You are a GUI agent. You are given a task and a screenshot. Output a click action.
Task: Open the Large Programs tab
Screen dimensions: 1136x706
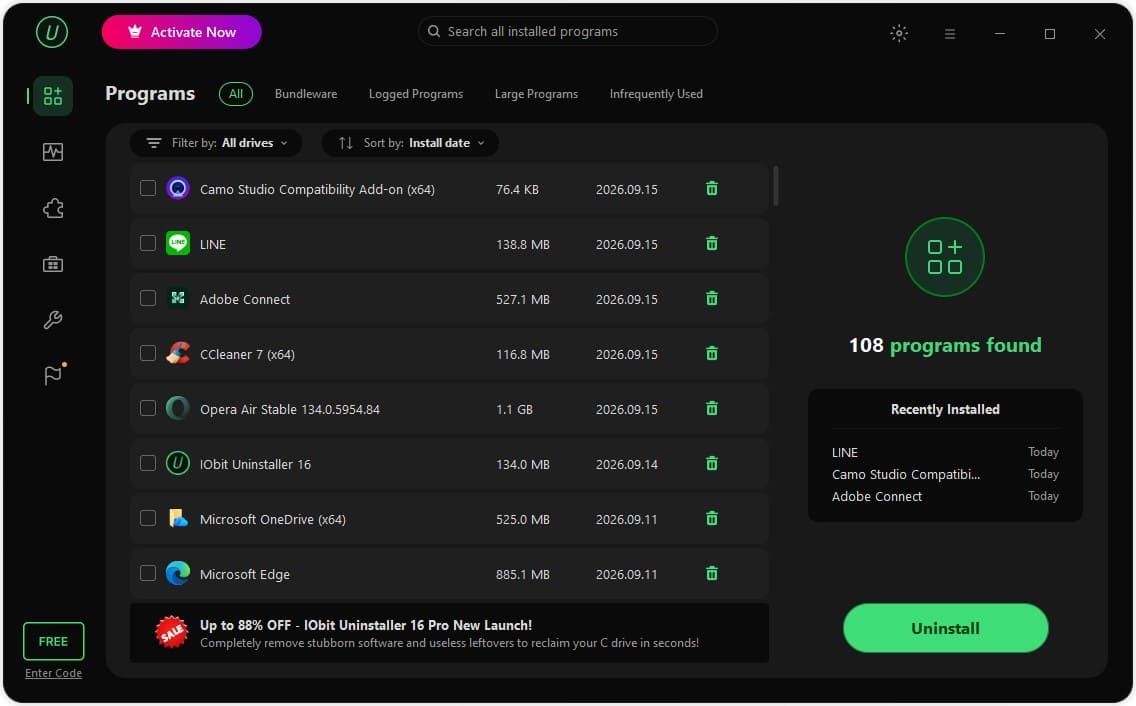point(536,94)
